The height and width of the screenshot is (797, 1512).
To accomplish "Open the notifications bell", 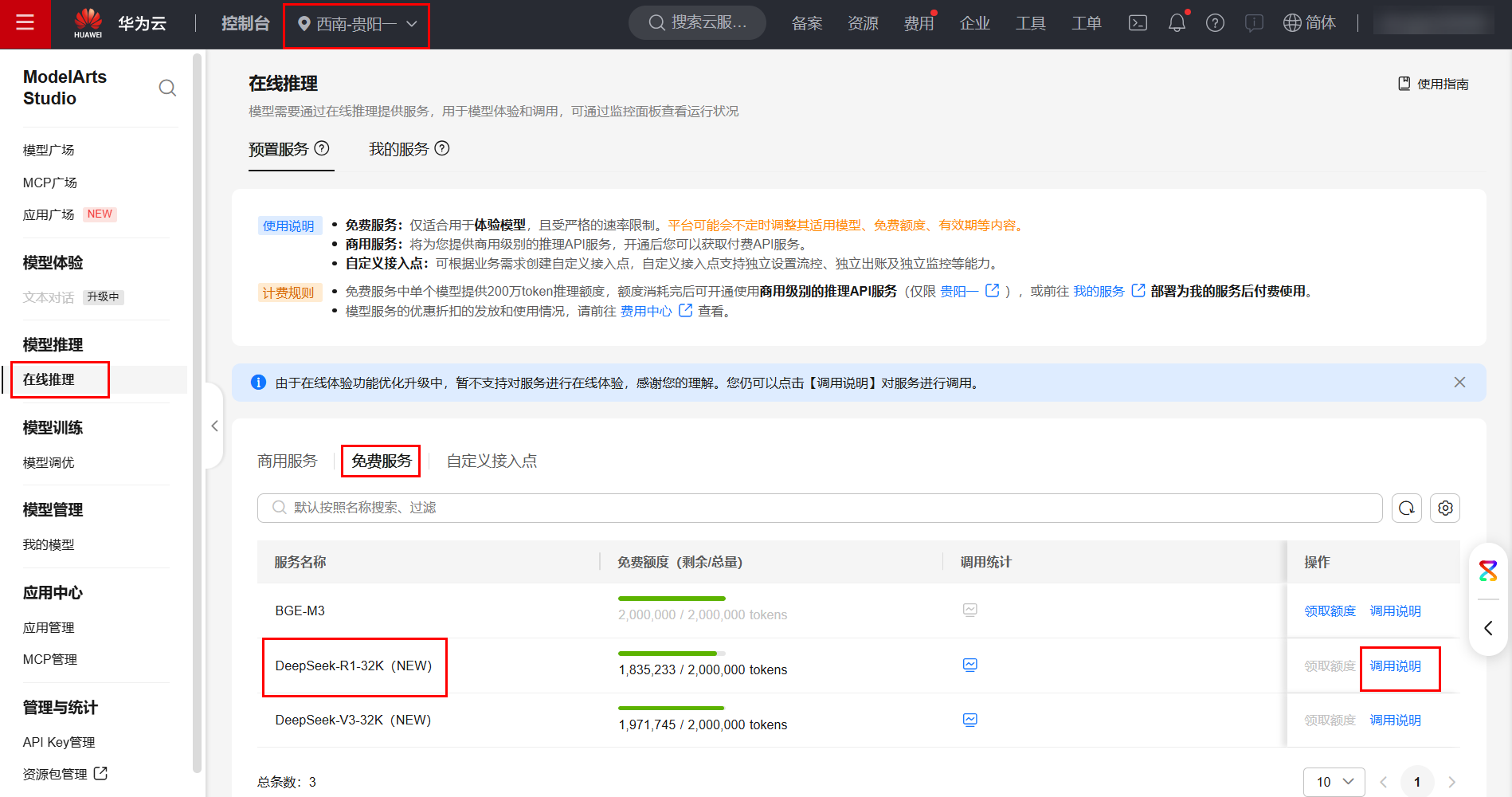I will 1177,23.
